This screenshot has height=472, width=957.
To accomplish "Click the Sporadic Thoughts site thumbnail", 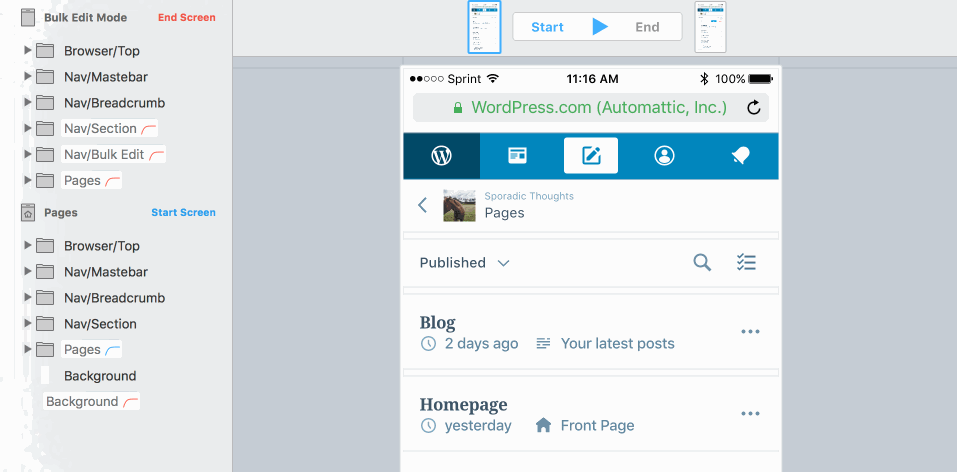I will click(459, 205).
